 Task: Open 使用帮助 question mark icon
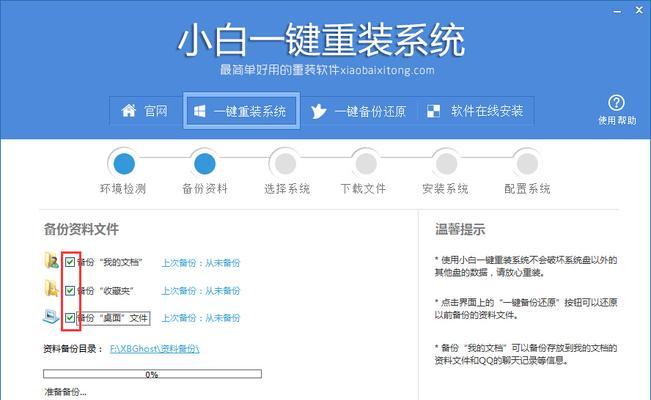click(616, 103)
